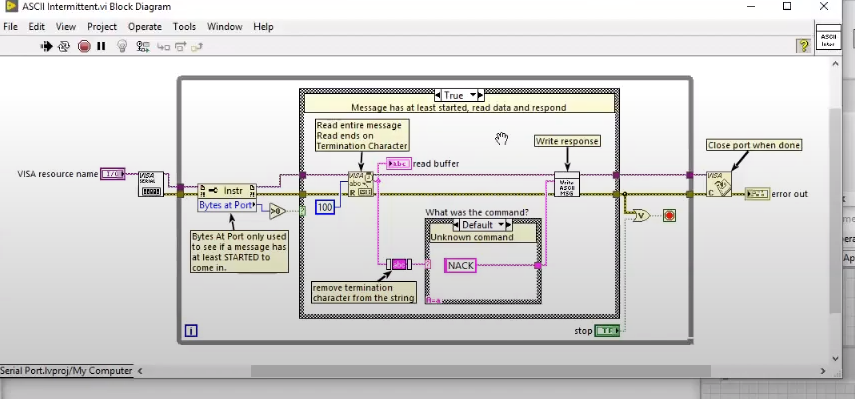Click the Unknown command subdiagram label
The width and height of the screenshot is (855, 399).
[x=482, y=237]
